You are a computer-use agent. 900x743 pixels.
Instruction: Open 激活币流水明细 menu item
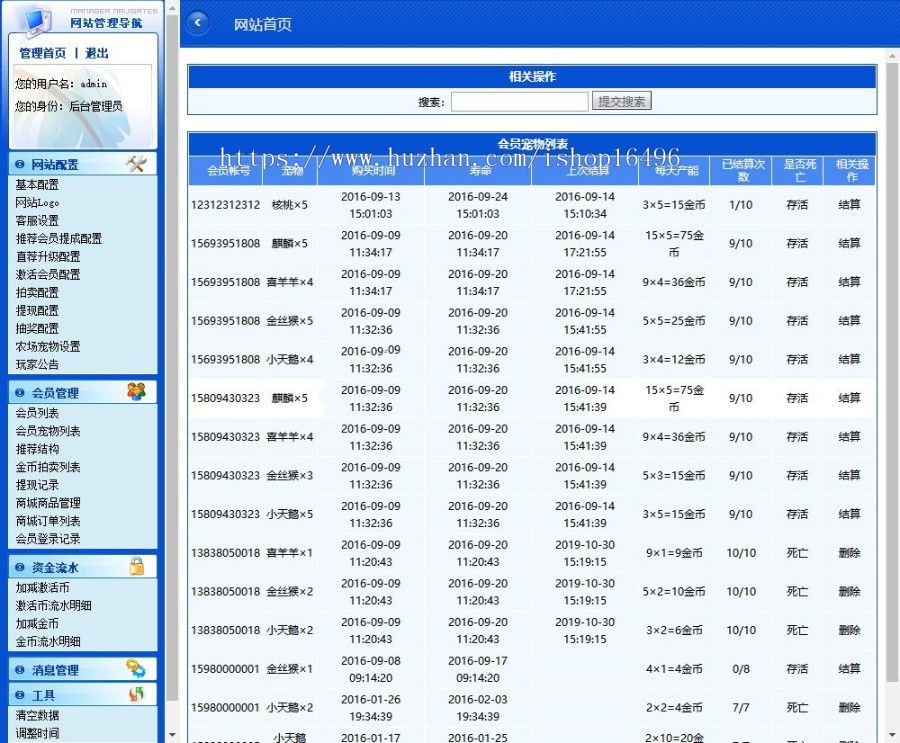pos(53,605)
